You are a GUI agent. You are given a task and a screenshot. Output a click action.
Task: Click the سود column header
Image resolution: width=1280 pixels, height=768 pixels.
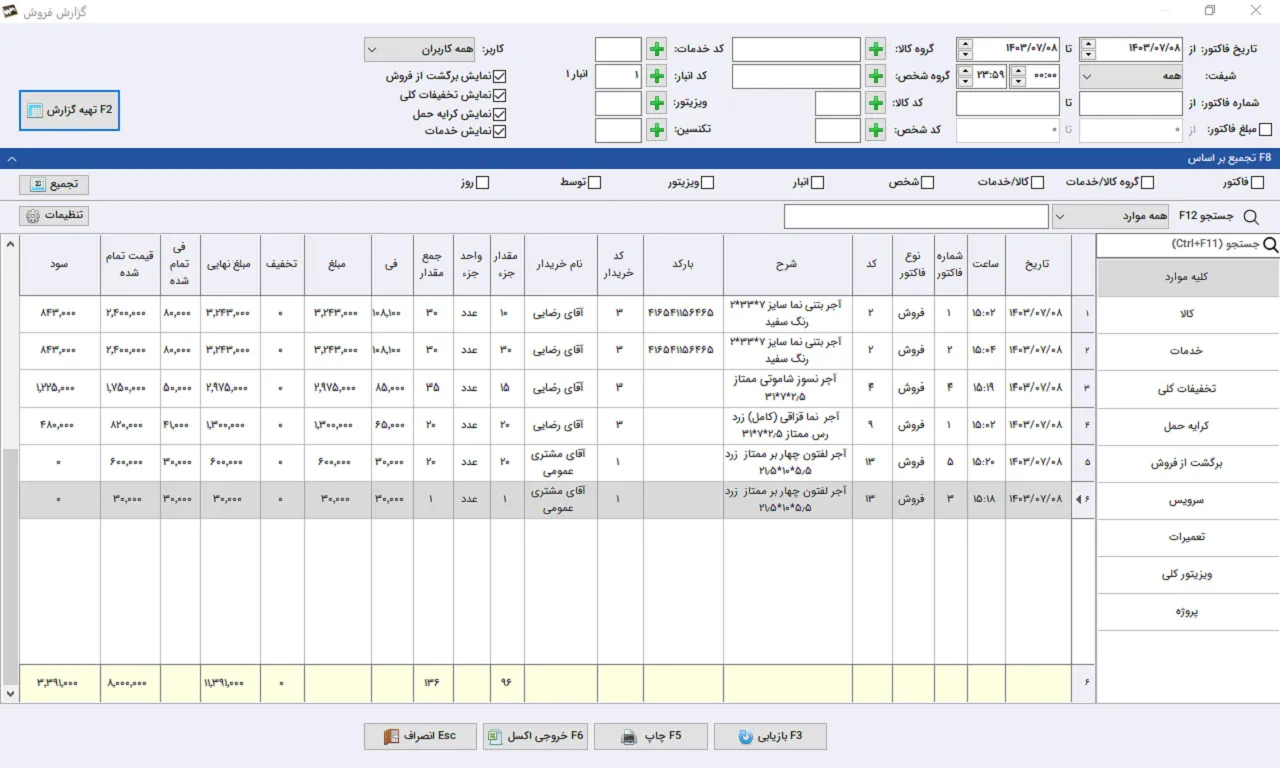click(60, 265)
